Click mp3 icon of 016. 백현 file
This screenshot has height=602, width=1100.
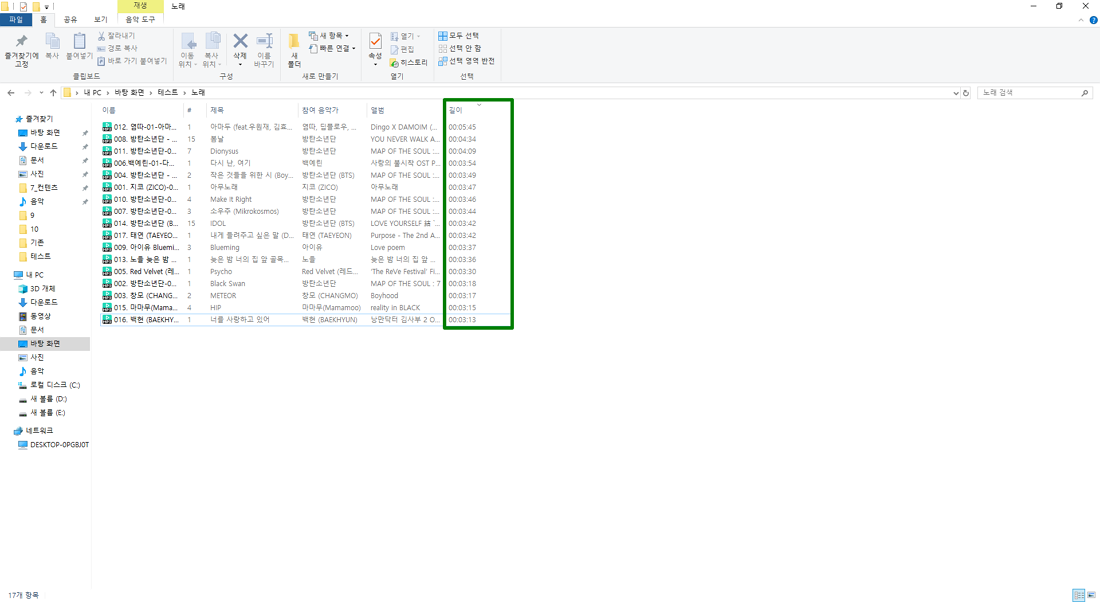[107, 319]
